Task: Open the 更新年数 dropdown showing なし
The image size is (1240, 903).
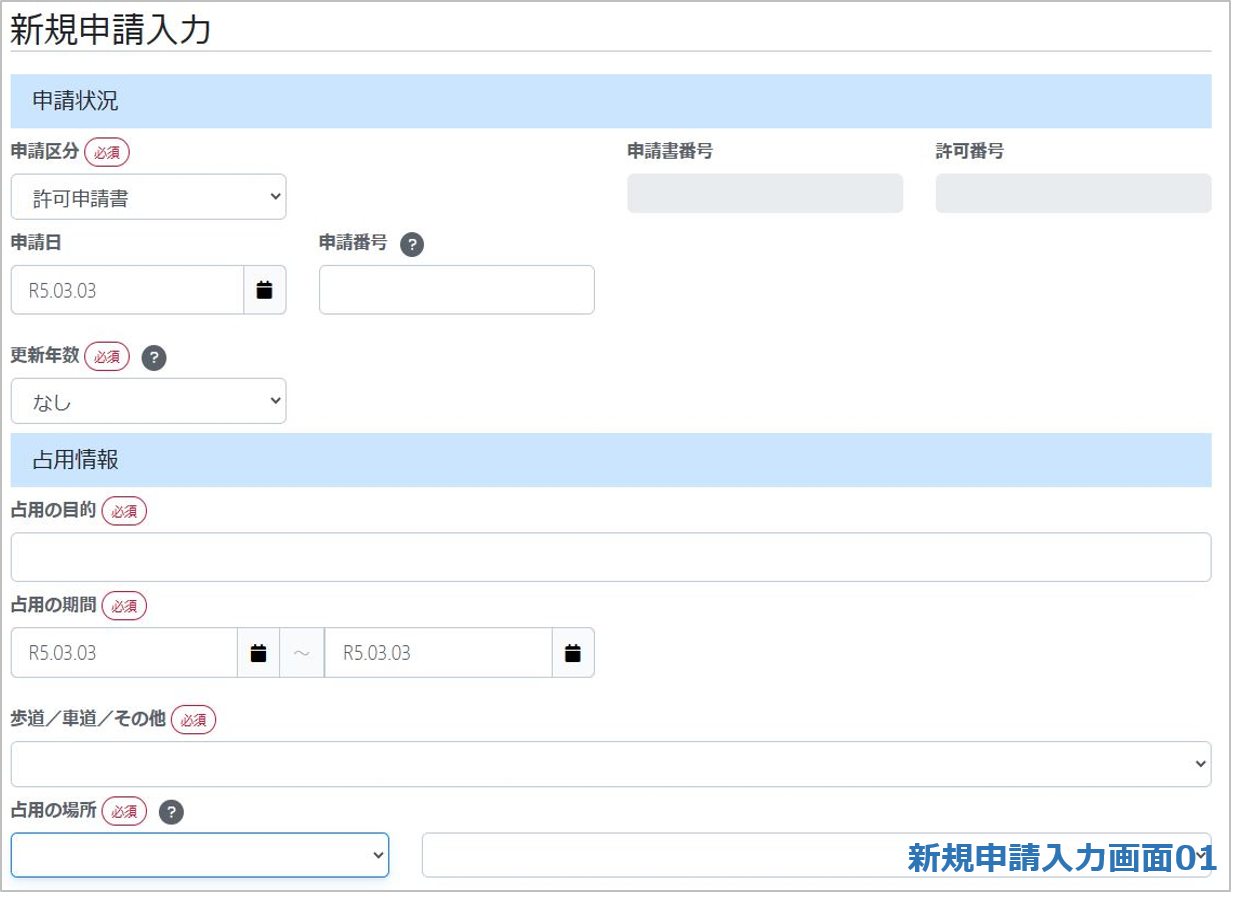Action: (x=149, y=401)
